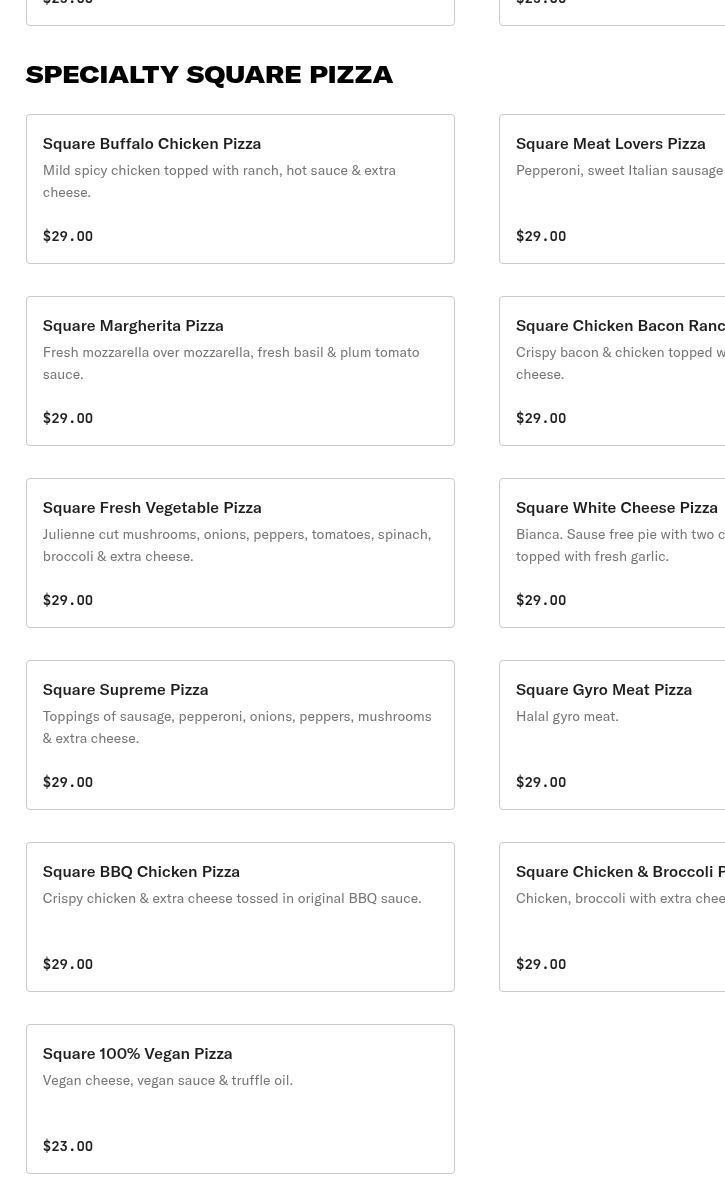Click the vegan cheese and truffle oil description
The width and height of the screenshot is (725, 1188).
click(167, 1081)
